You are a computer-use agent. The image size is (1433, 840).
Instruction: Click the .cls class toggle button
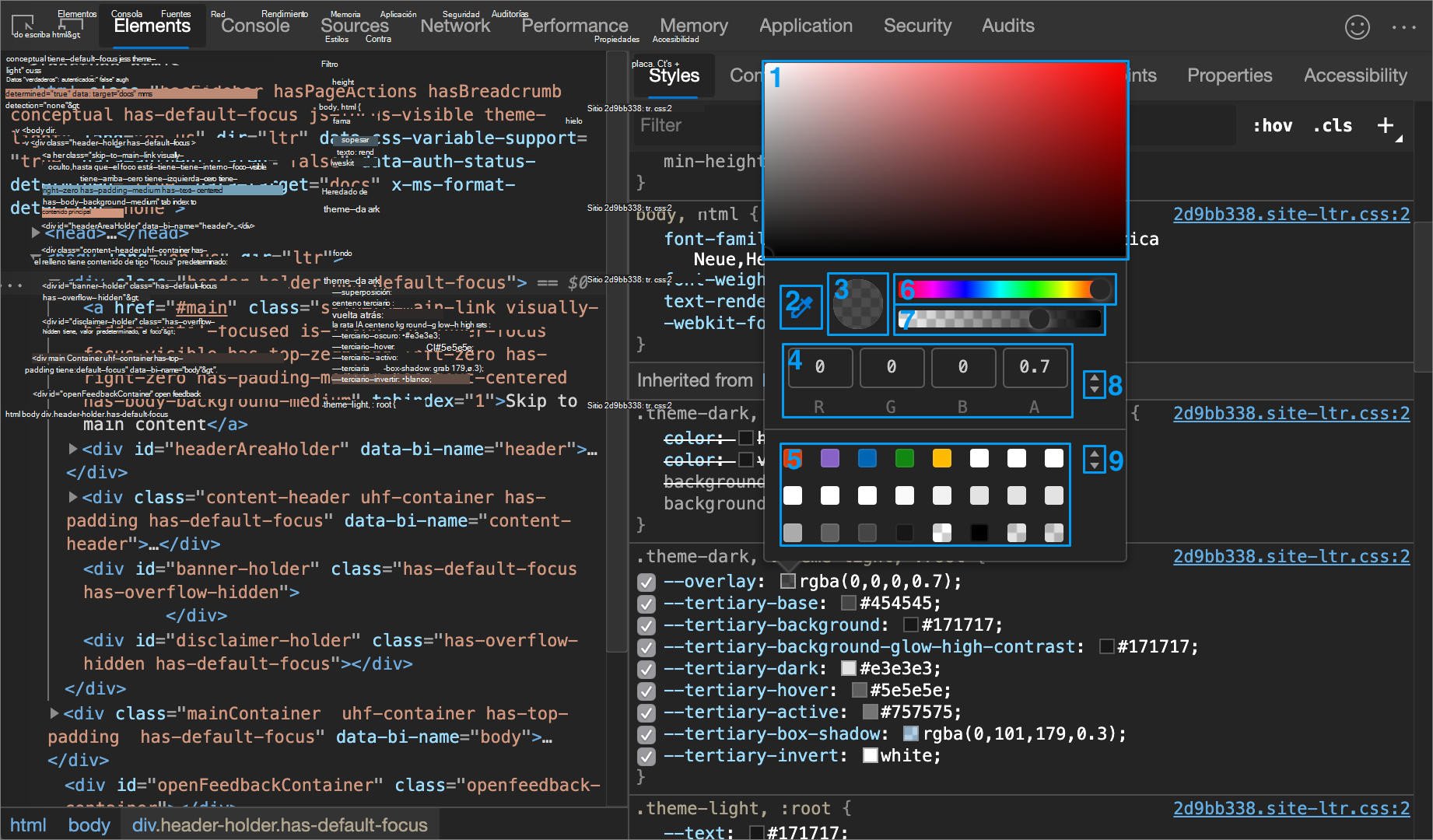point(1332,125)
